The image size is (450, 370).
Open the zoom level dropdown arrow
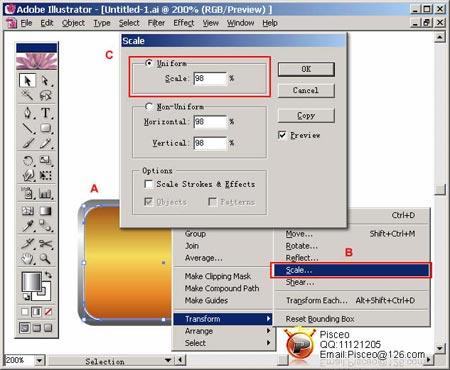click(40, 360)
